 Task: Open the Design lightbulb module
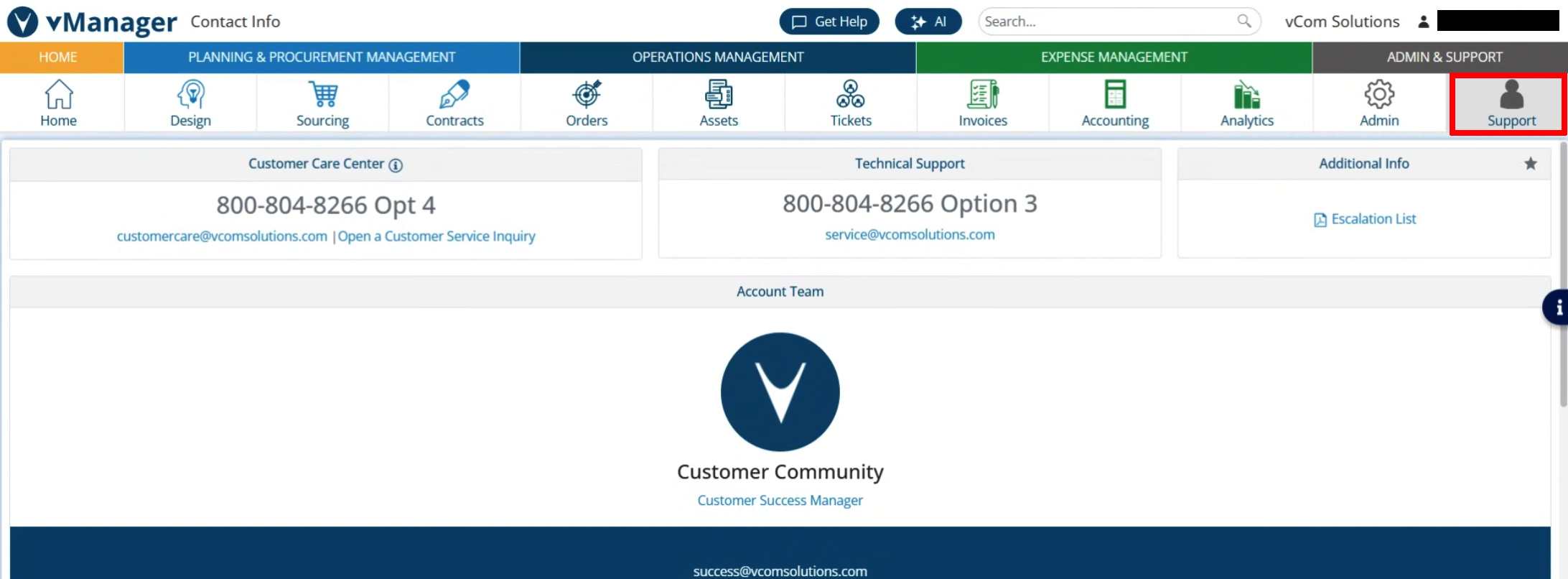(x=190, y=103)
